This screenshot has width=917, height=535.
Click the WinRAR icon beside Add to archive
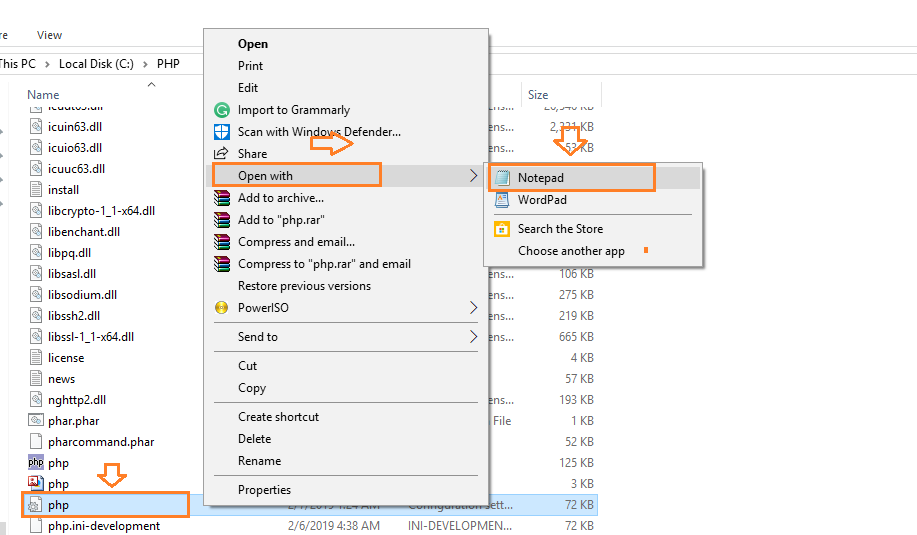221,198
